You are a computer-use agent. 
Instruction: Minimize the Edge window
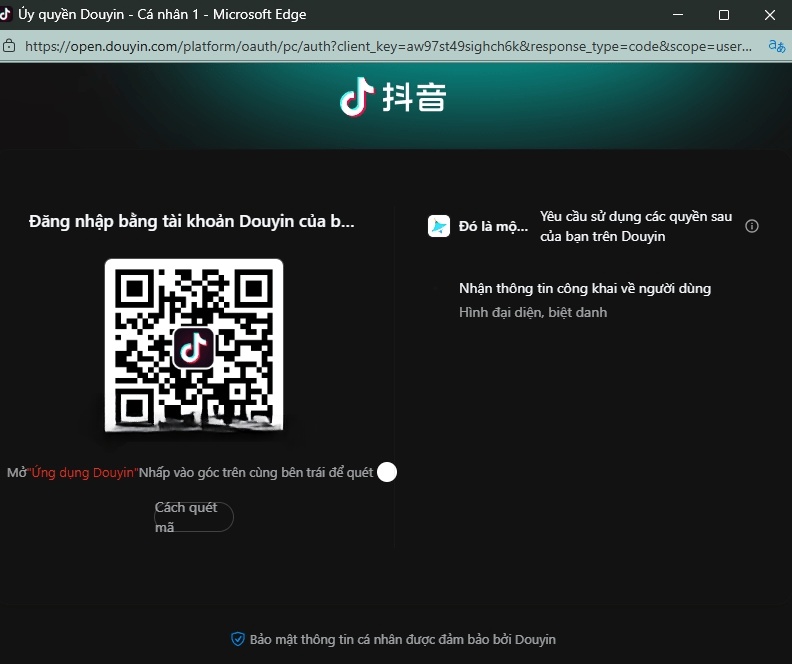point(678,15)
